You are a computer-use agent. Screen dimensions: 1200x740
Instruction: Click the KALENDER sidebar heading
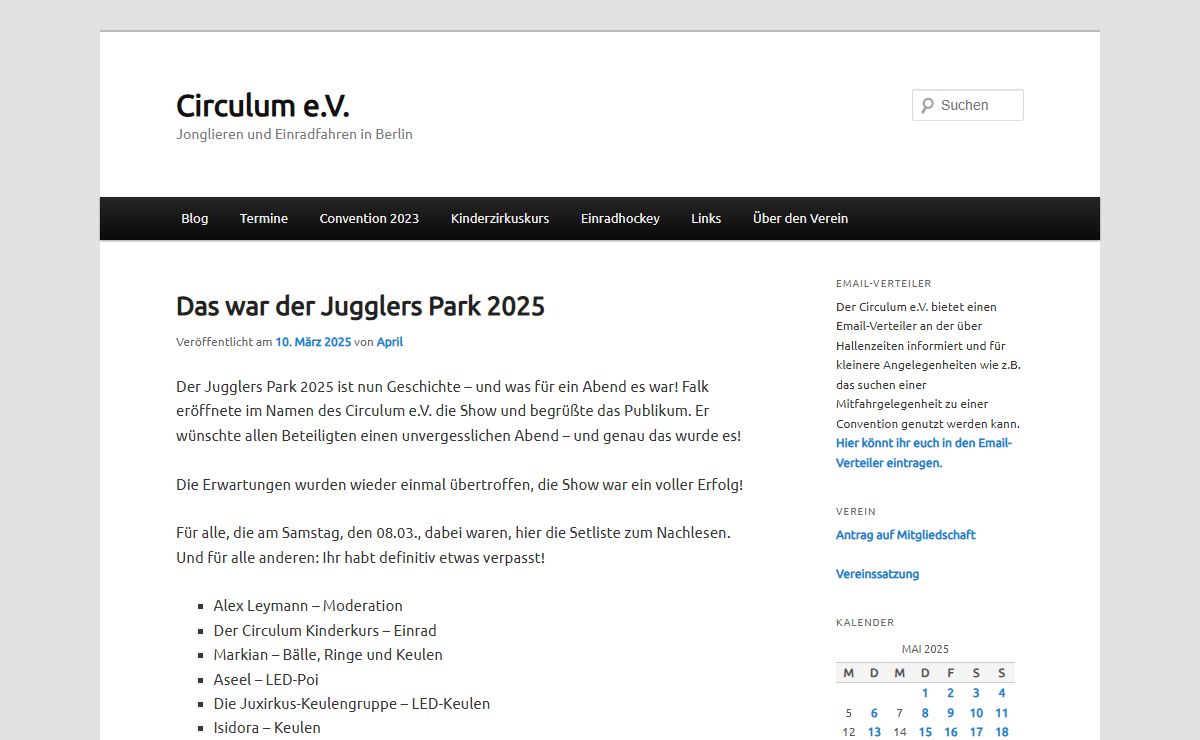click(x=865, y=623)
